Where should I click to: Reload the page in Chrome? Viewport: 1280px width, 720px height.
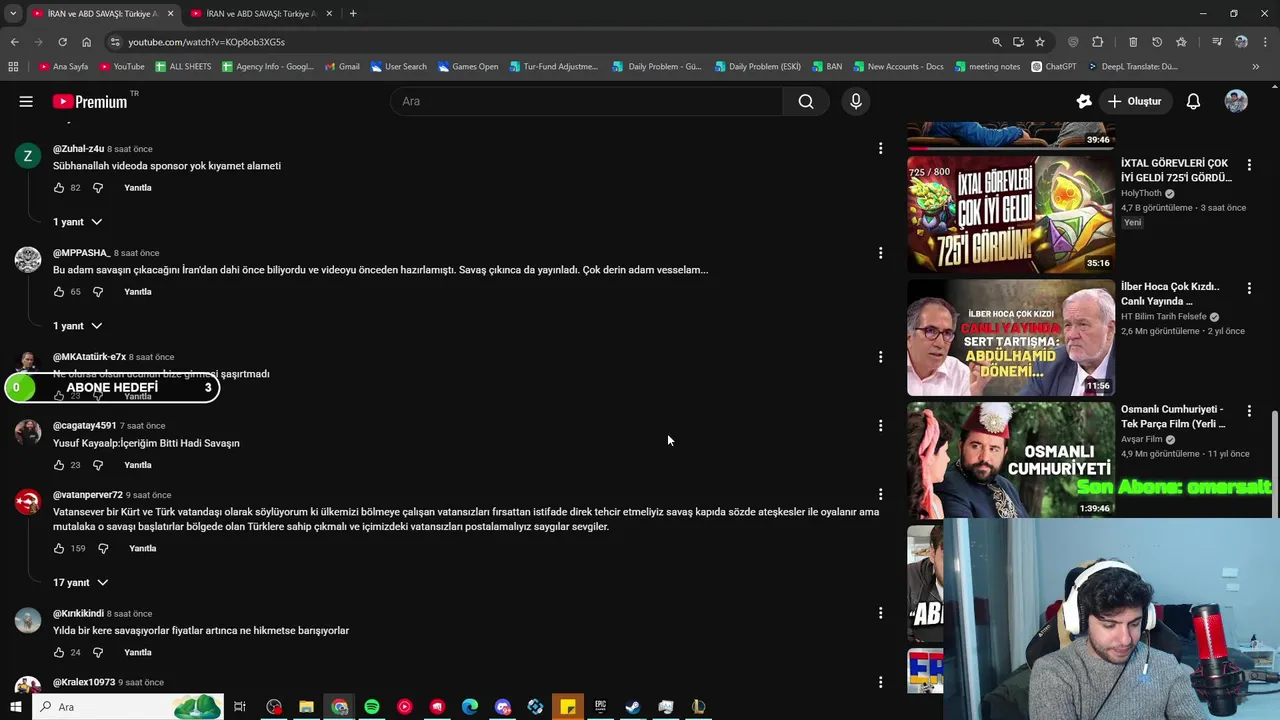(62, 42)
